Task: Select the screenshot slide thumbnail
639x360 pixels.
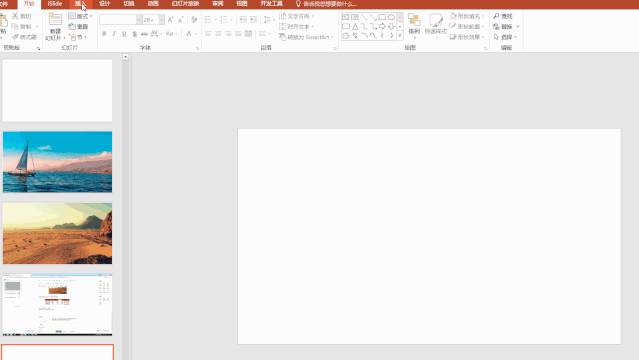Action: 57,305
